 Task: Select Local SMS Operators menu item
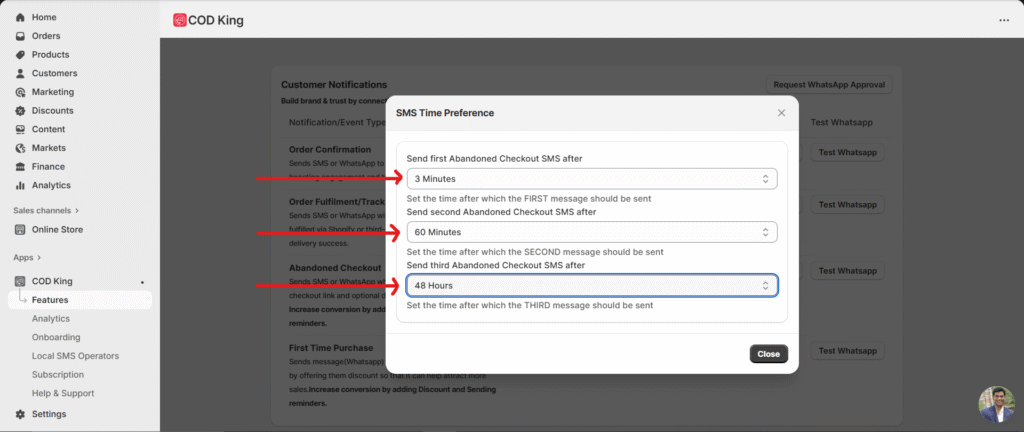coord(75,356)
